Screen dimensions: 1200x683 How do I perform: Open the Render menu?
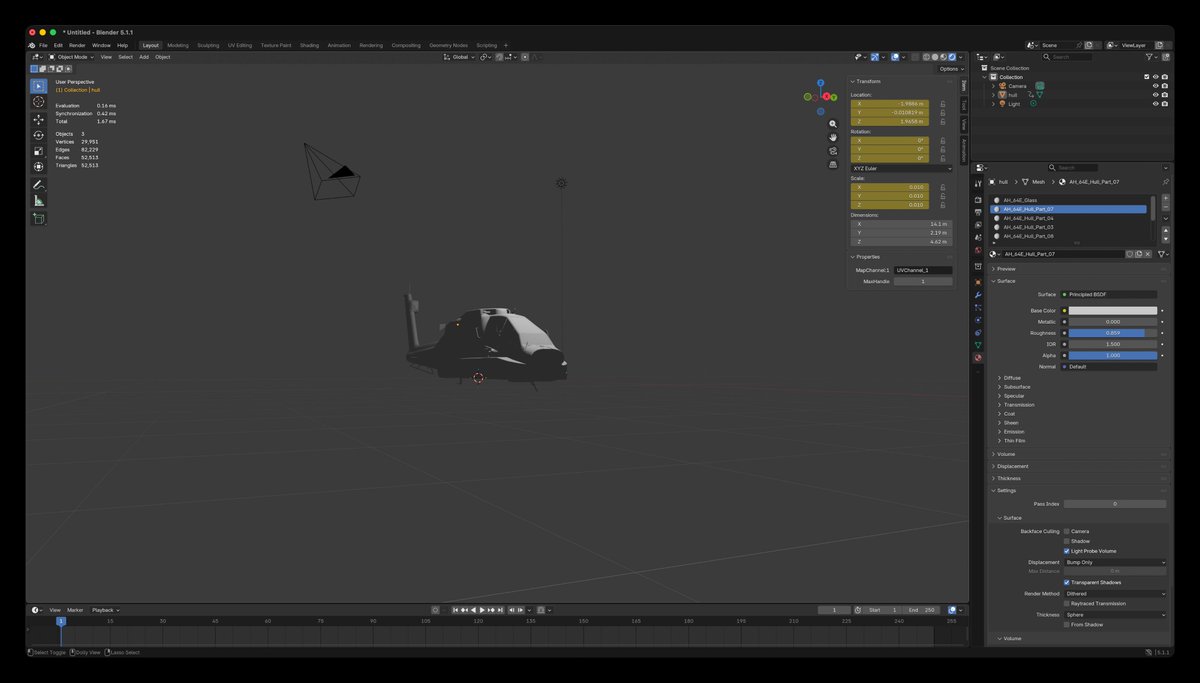coord(77,45)
